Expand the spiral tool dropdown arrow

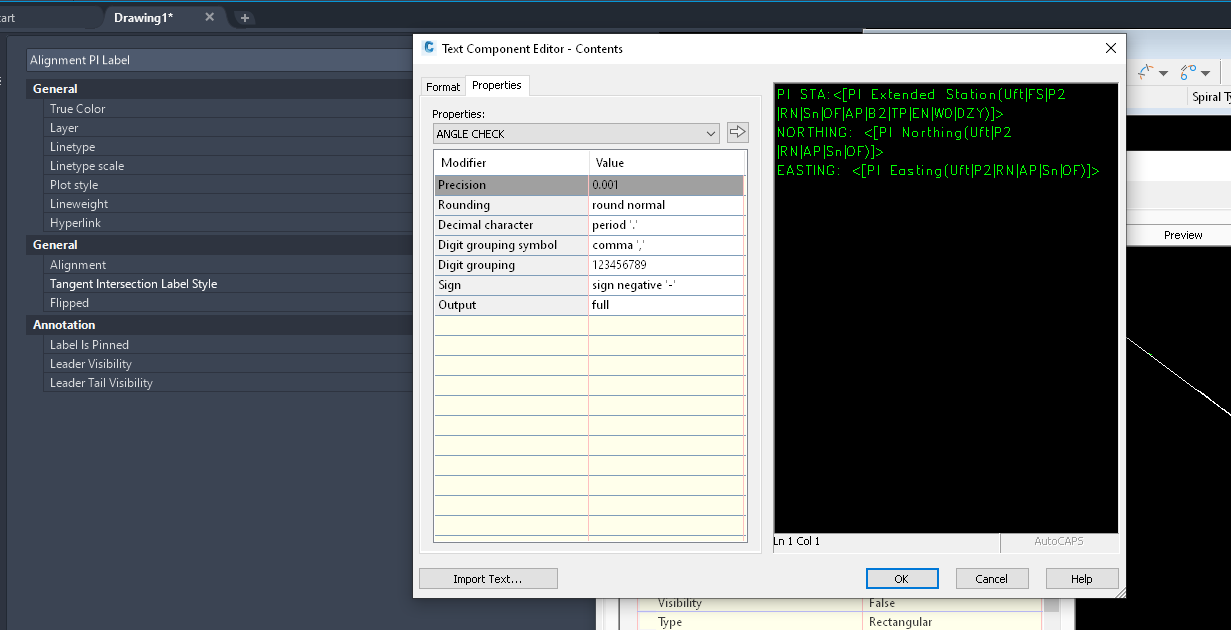(1205, 72)
